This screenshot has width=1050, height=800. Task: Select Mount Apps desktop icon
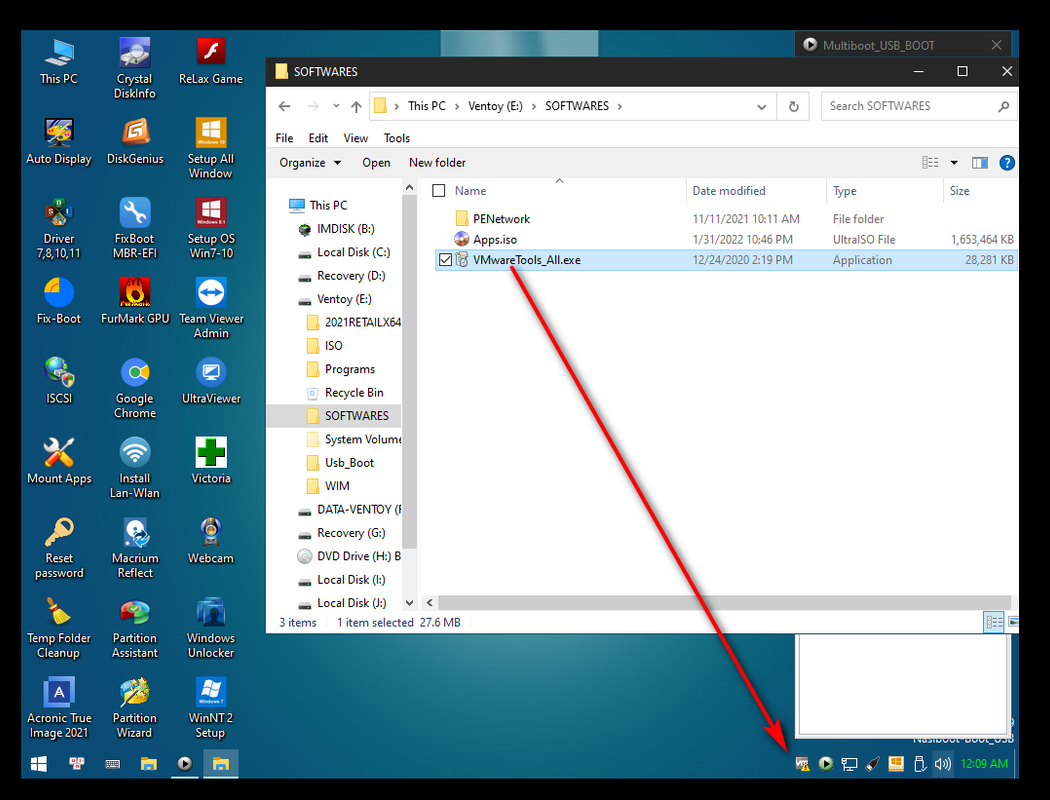(59, 461)
